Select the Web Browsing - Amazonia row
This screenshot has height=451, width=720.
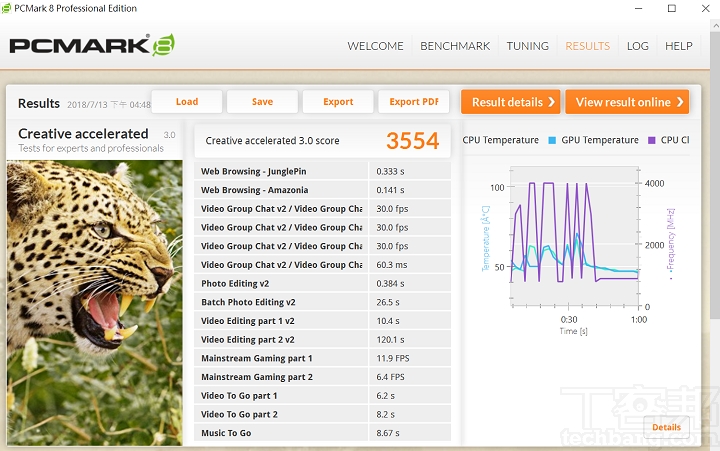[x=322, y=190]
